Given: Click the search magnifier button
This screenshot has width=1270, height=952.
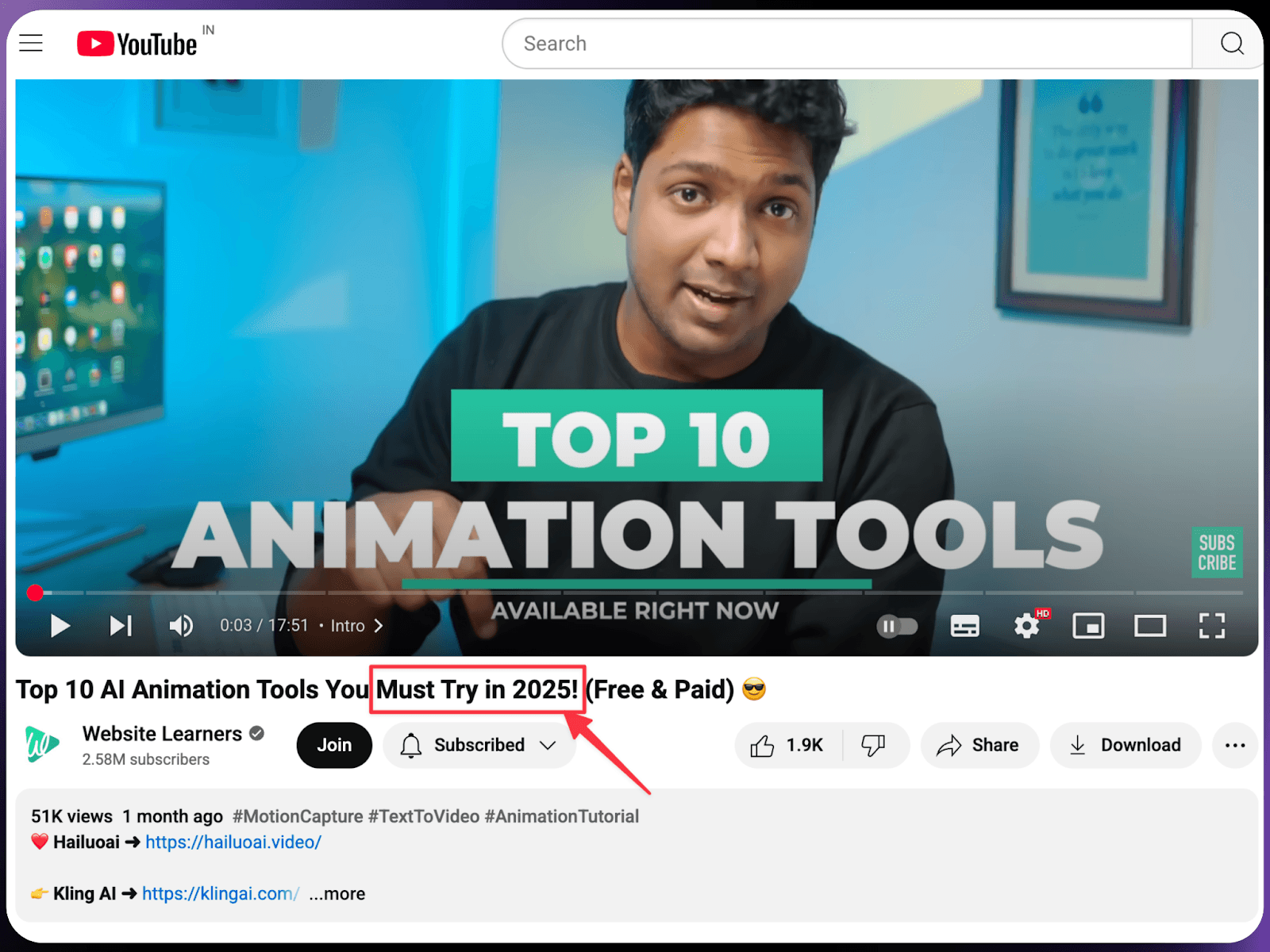Looking at the screenshot, I should pyautogui.click(x=1231, y=44).
